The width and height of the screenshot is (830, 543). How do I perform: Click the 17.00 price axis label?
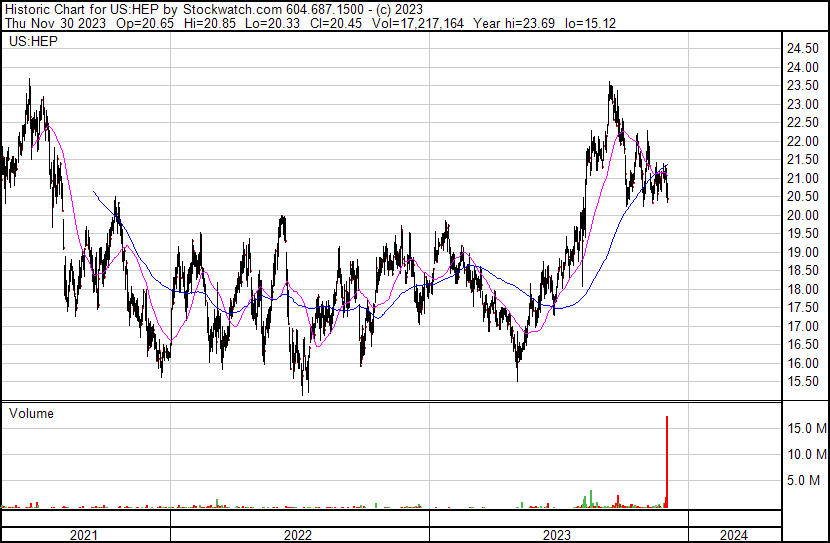(803, 327)
